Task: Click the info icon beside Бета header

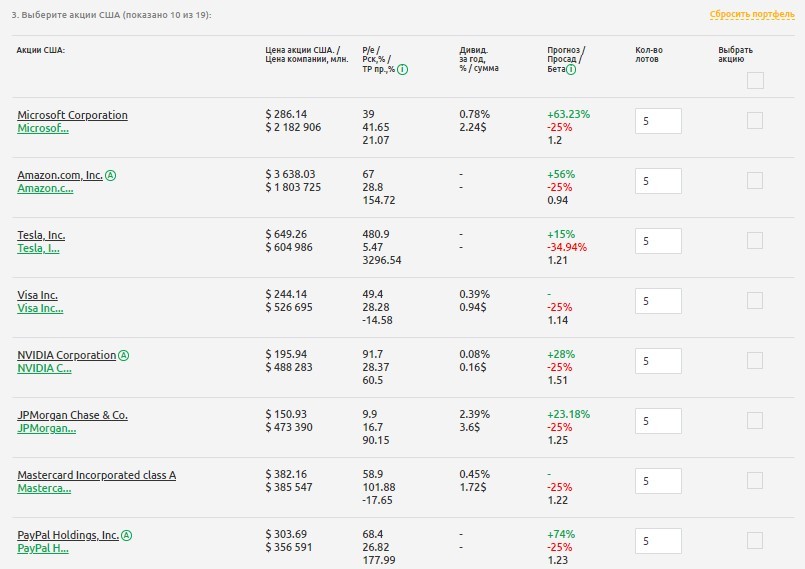Action: click(x=571, y=69)
